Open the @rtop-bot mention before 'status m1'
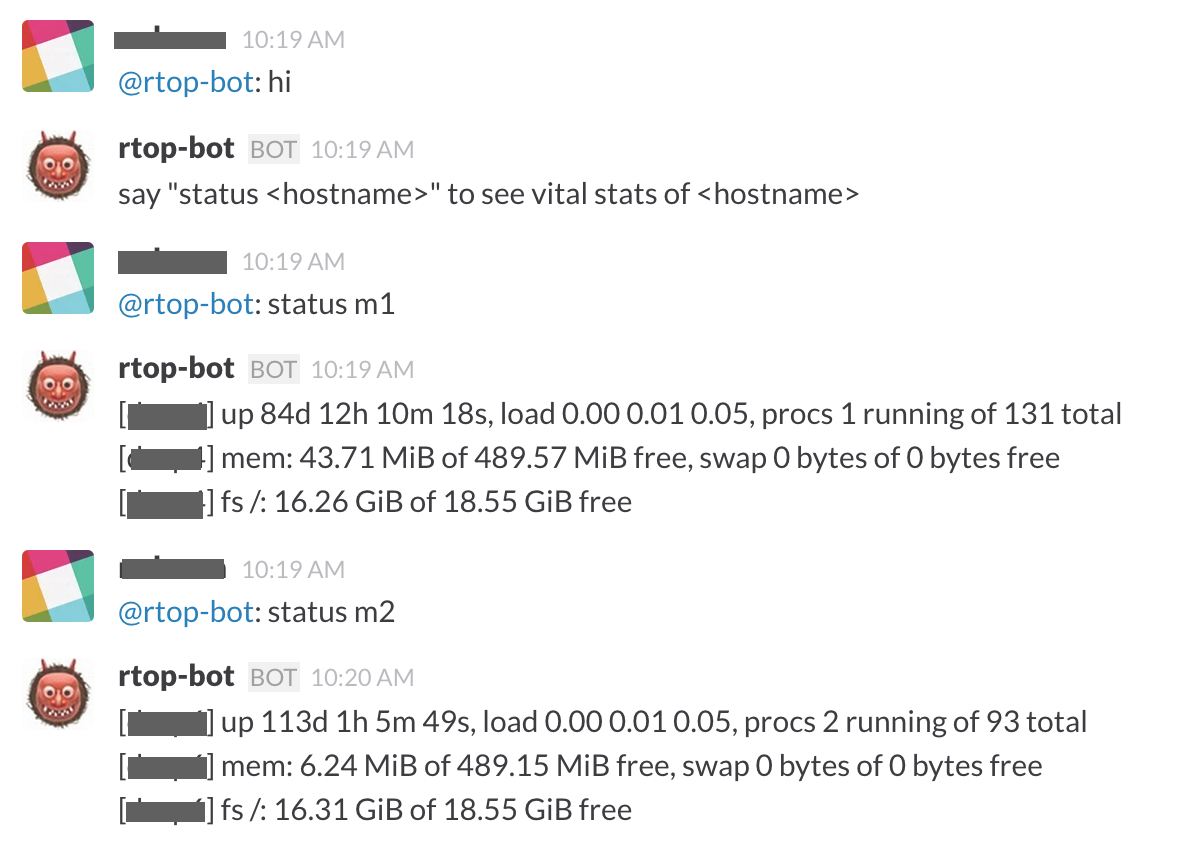The width and height of the screenshot is (1182, 850). (x=185, y=304)
